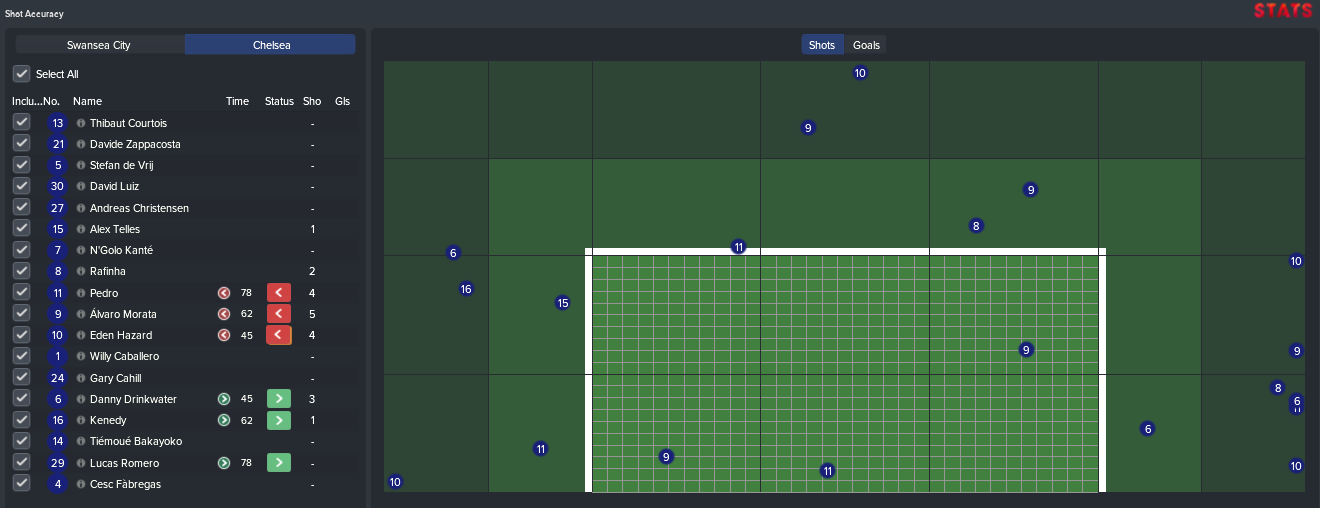Sort players by the Time column
This screenshot has width=1320, height=508.
[237, 101]
